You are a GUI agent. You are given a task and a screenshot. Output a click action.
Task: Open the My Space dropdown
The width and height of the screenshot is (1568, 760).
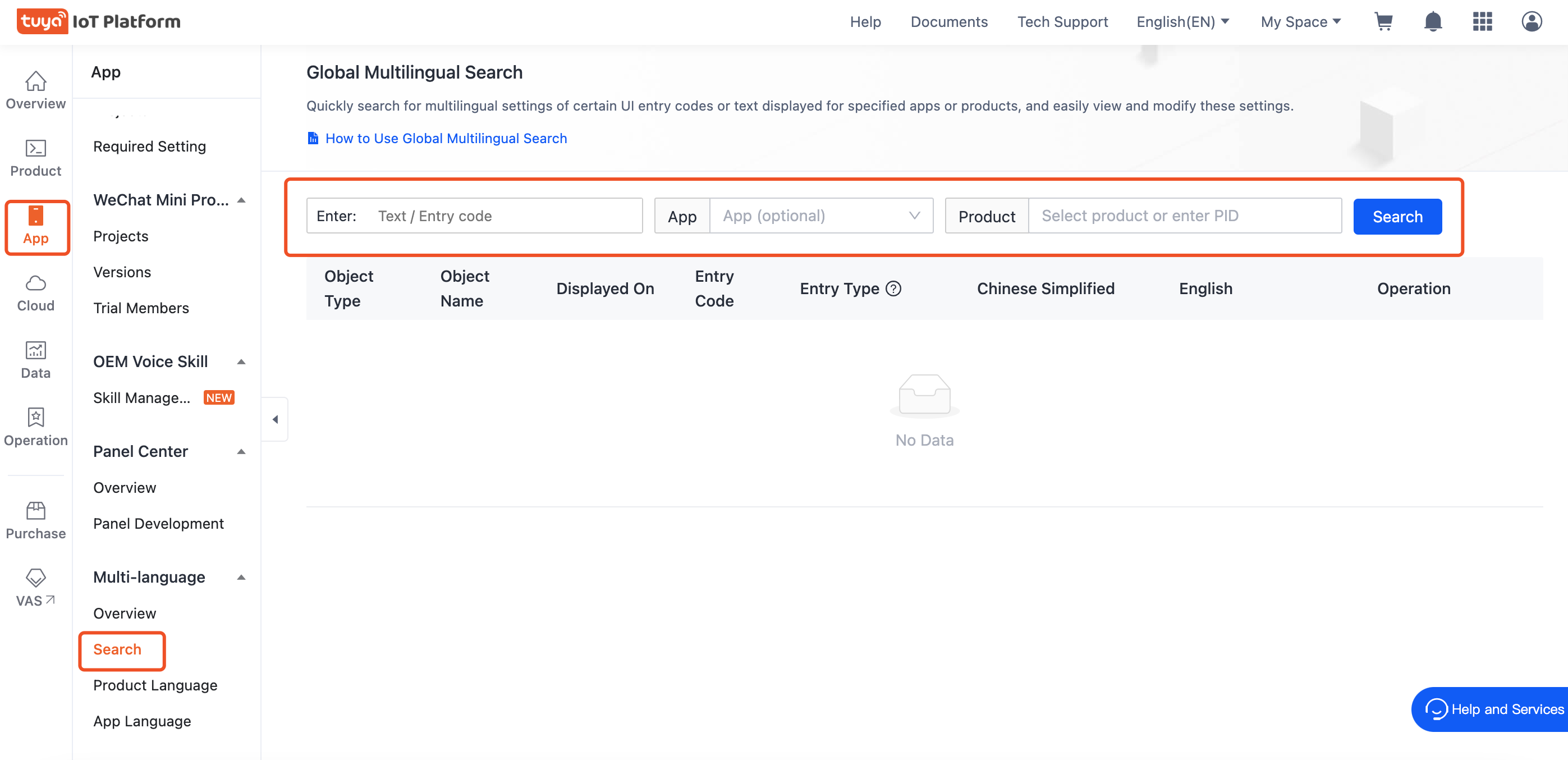click(1301, 22)
